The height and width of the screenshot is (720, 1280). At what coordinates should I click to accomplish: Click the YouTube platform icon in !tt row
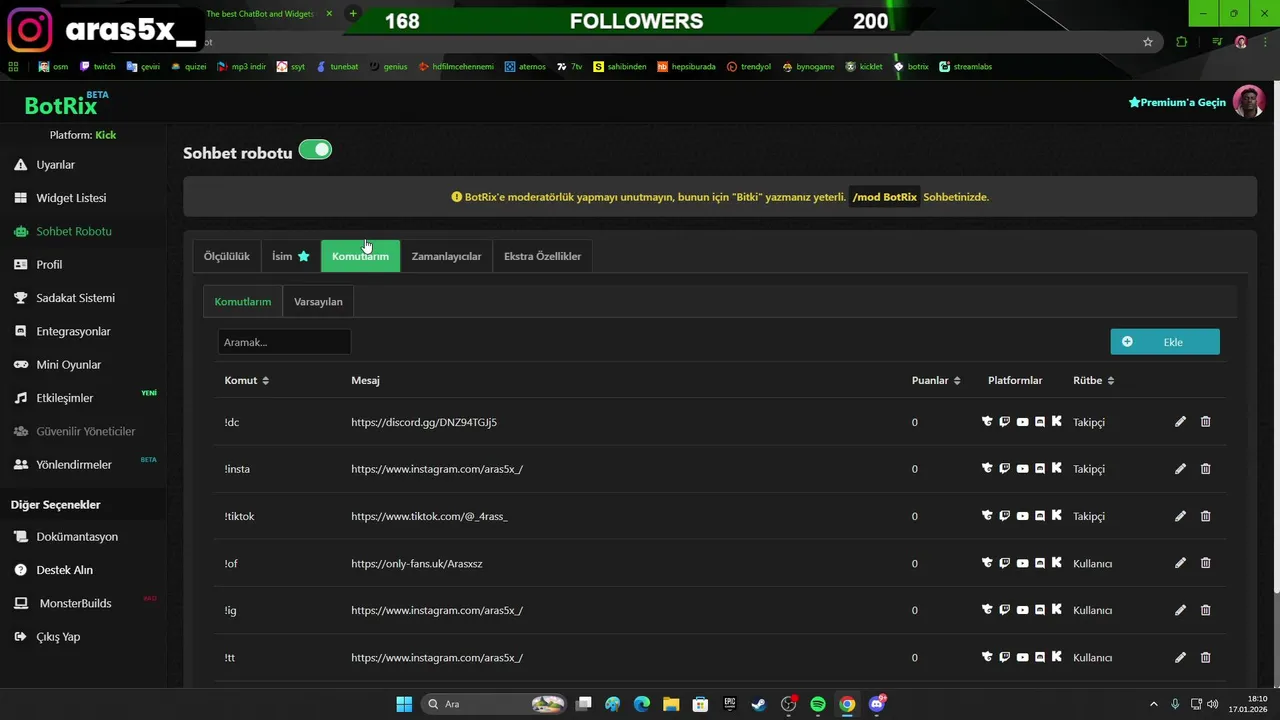click(x=1022, y=657)
